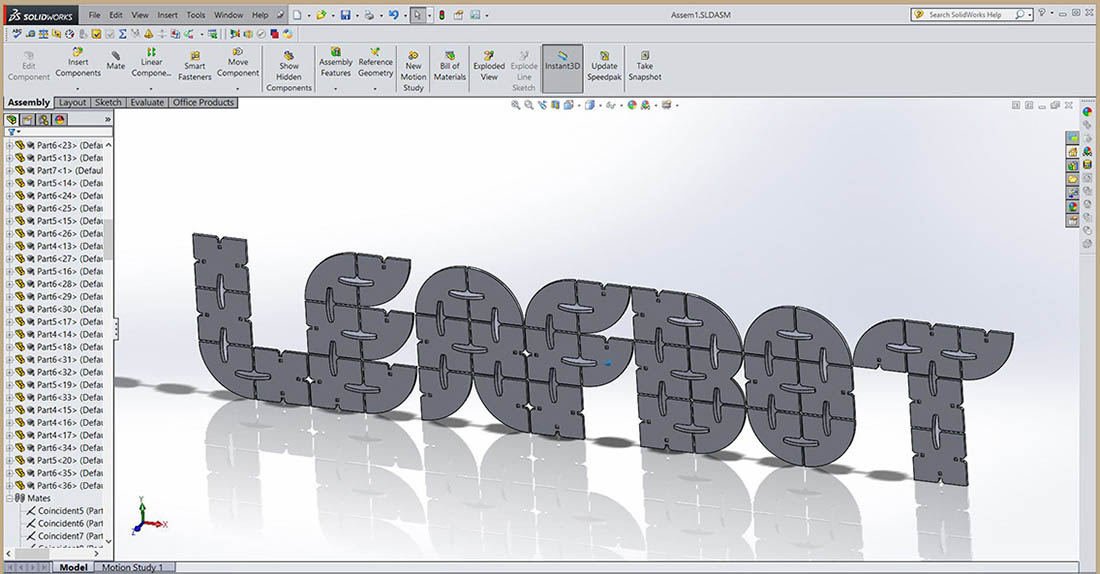This screenshot has width=1100, height=574.
Task: Open the Assembly Features tool
Action: pyautogui.click(x=335, y=63)
